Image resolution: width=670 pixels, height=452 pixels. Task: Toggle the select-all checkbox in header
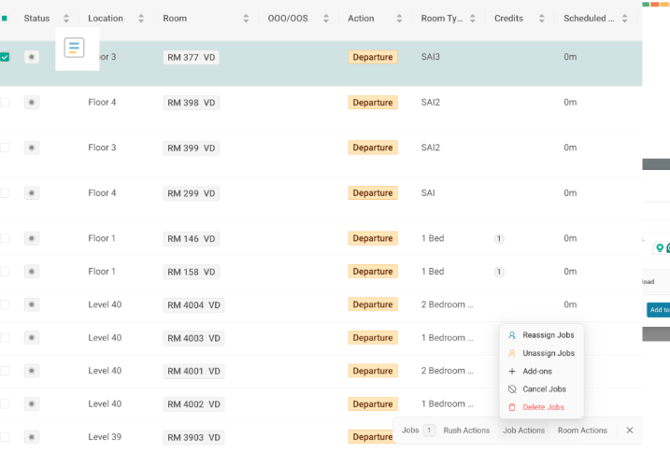4,18
